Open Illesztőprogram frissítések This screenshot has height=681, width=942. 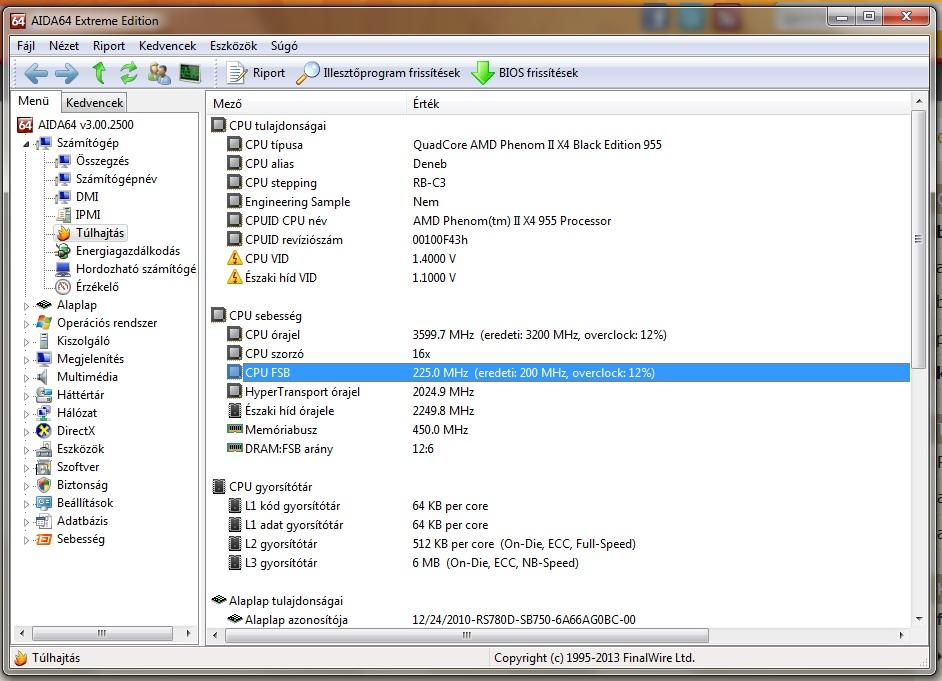(378, 73)
